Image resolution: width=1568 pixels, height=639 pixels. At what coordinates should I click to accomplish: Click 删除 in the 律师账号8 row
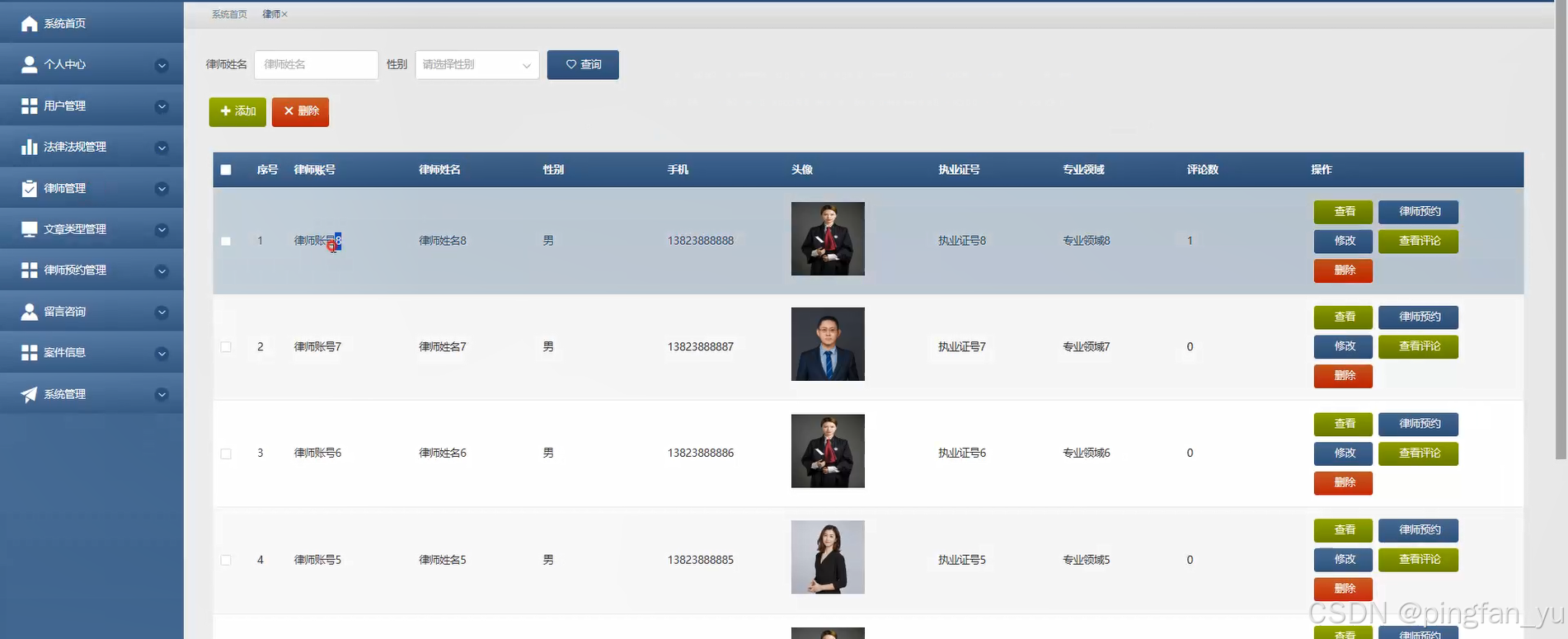pos(1343,270)
